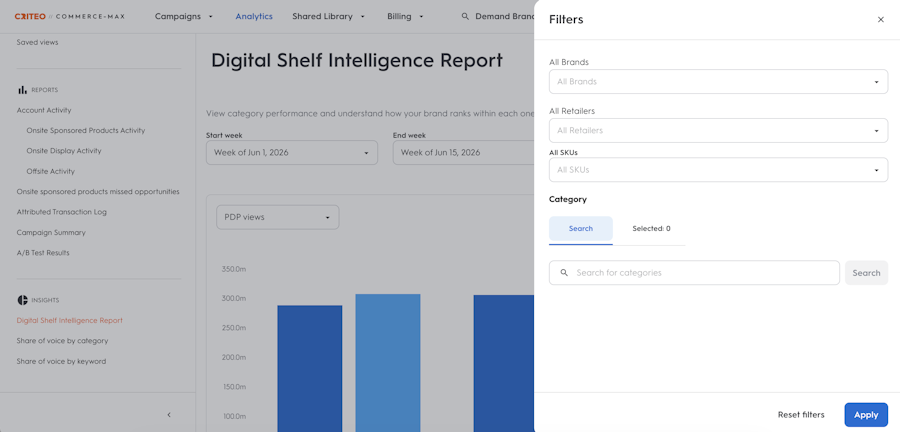The height and width of the screenshot is (432, 900).
Task: Switch to the Category Search tab
Action: click(581, 228)
